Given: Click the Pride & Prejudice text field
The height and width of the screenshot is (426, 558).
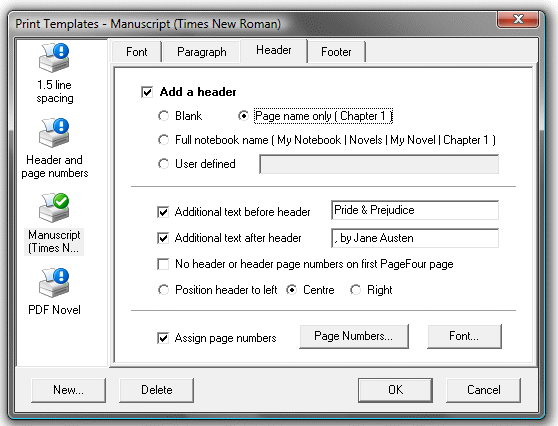Looking at the screenshot, I should [415, 210].
